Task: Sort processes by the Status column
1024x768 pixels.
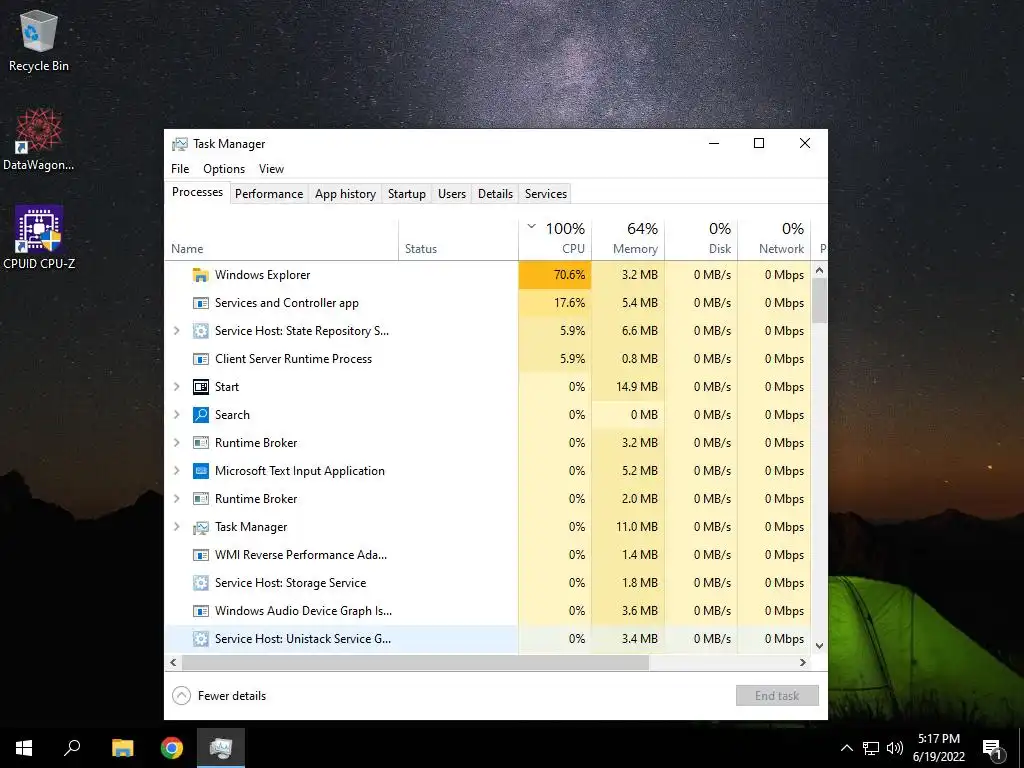Action: coord(458,239)
